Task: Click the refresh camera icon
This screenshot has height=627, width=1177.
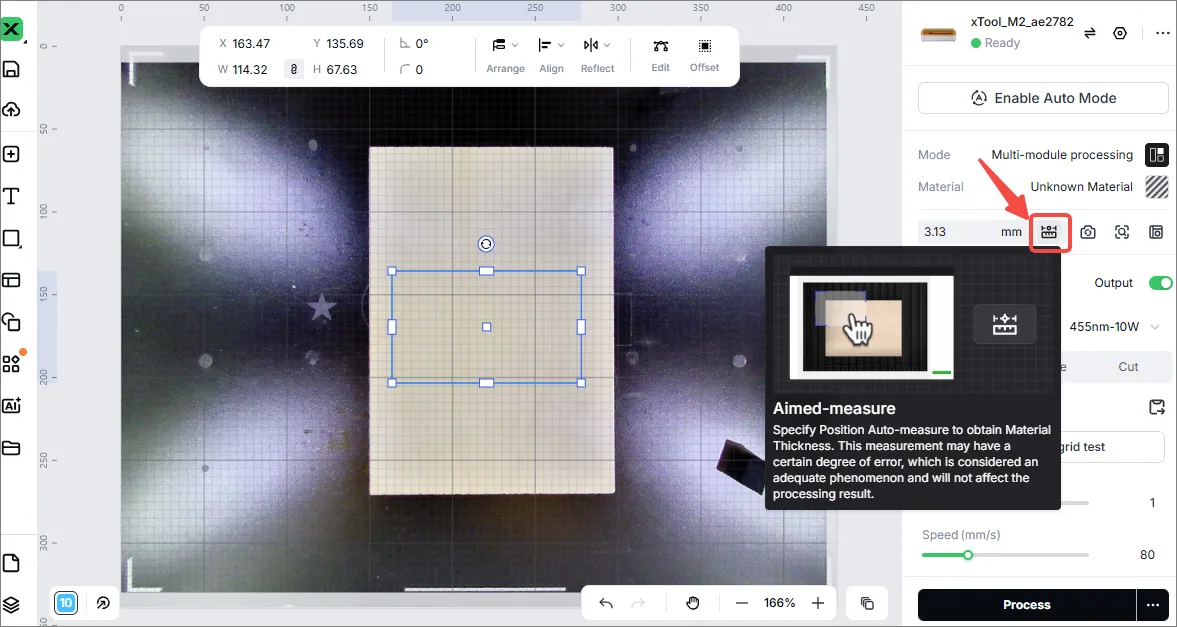Action: (x=1088, y=232)
